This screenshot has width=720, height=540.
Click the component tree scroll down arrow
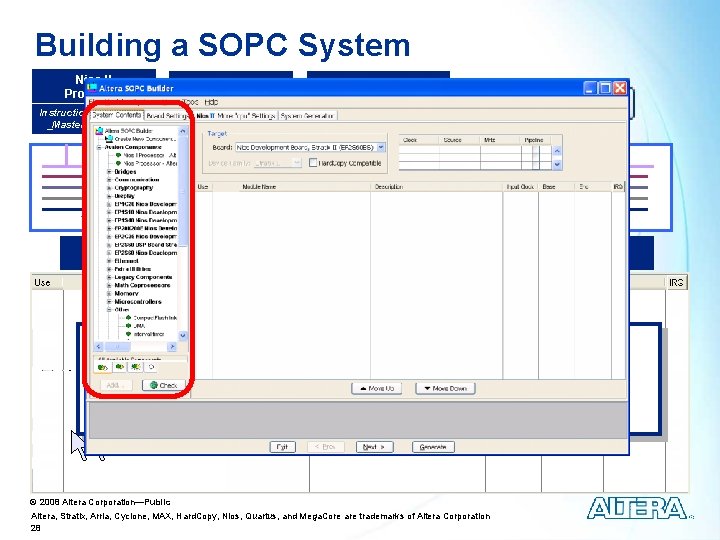tap(183, 335)
